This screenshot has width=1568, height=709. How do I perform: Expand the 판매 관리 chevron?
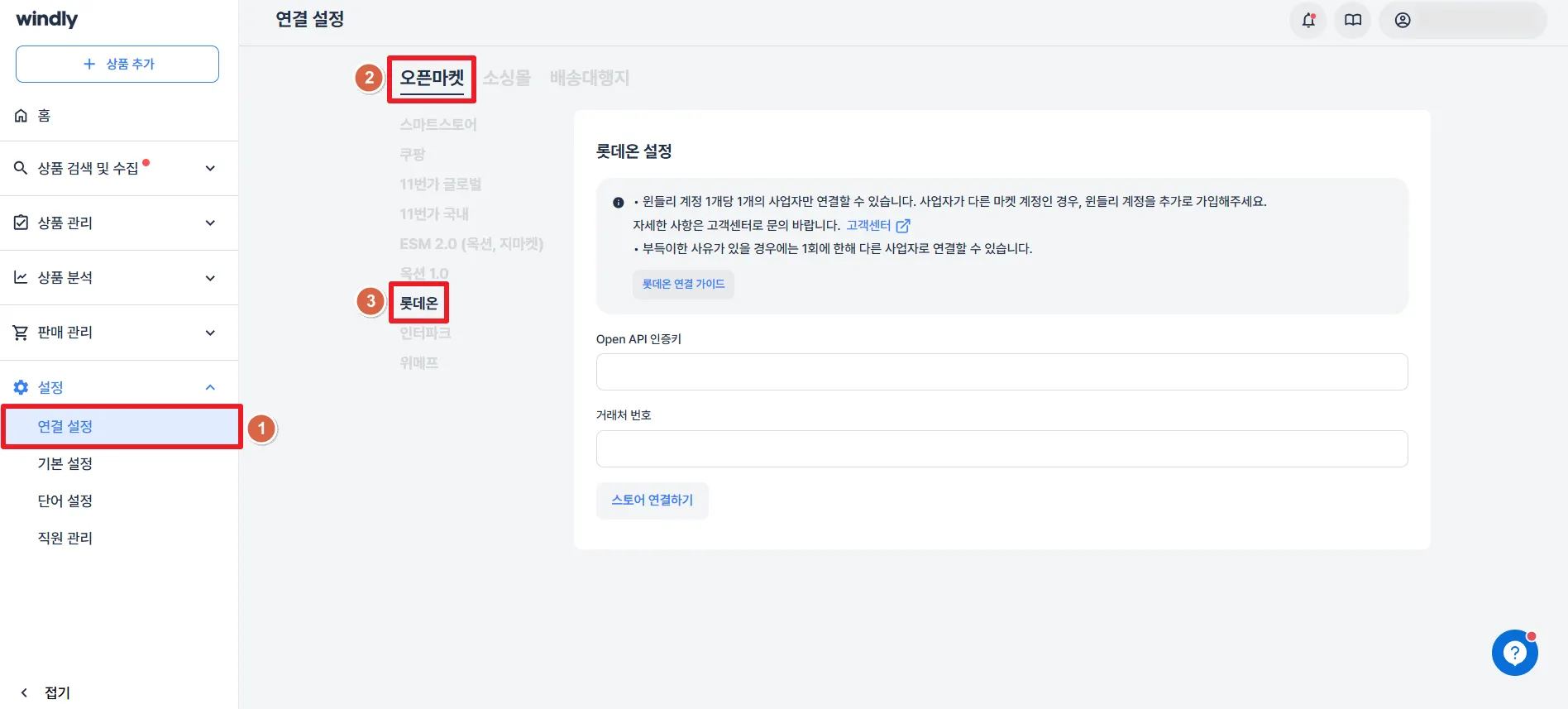coord(210,333)
